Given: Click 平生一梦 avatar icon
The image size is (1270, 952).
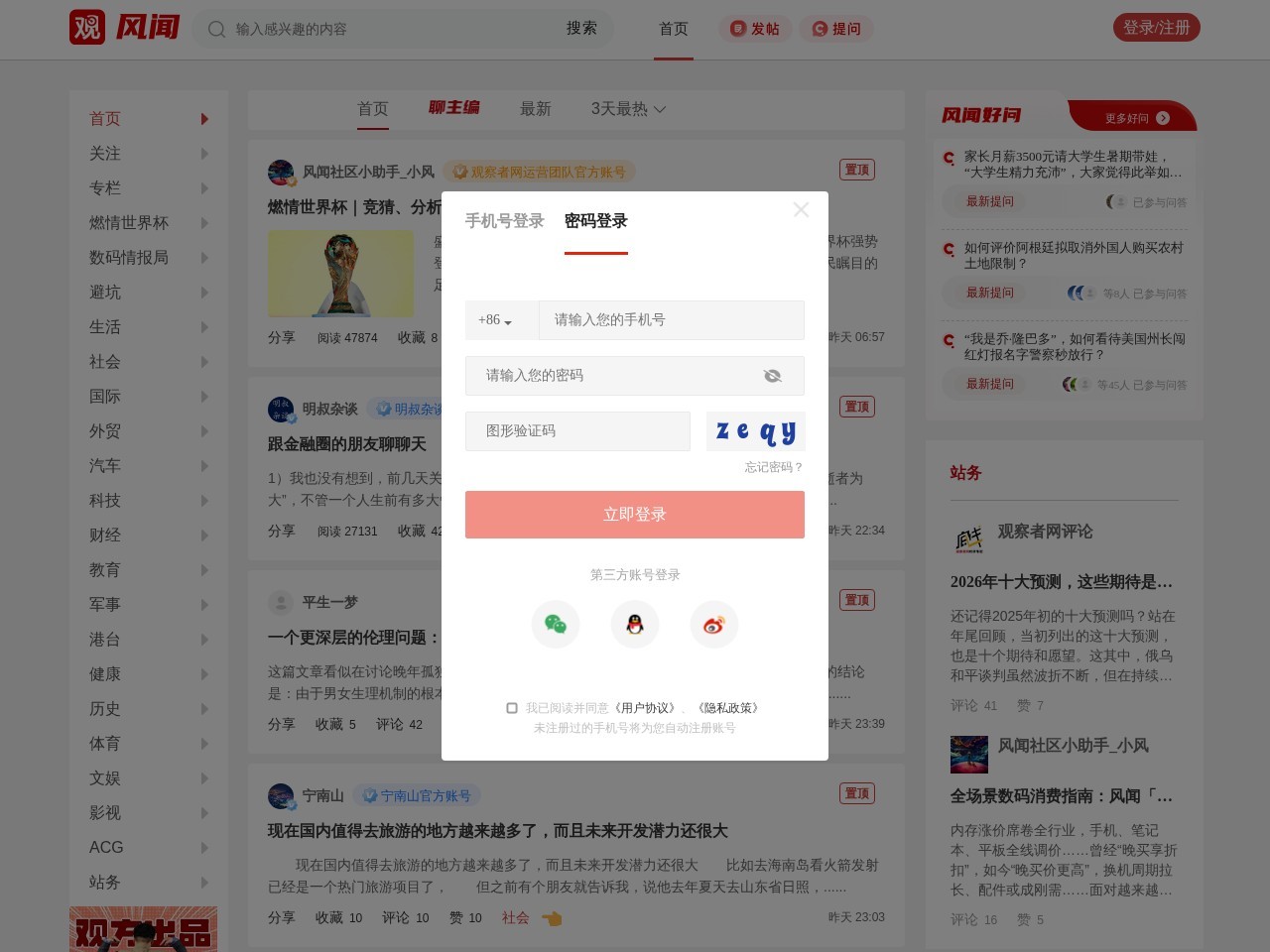Looking at the screenshot, I should (281, 603).
